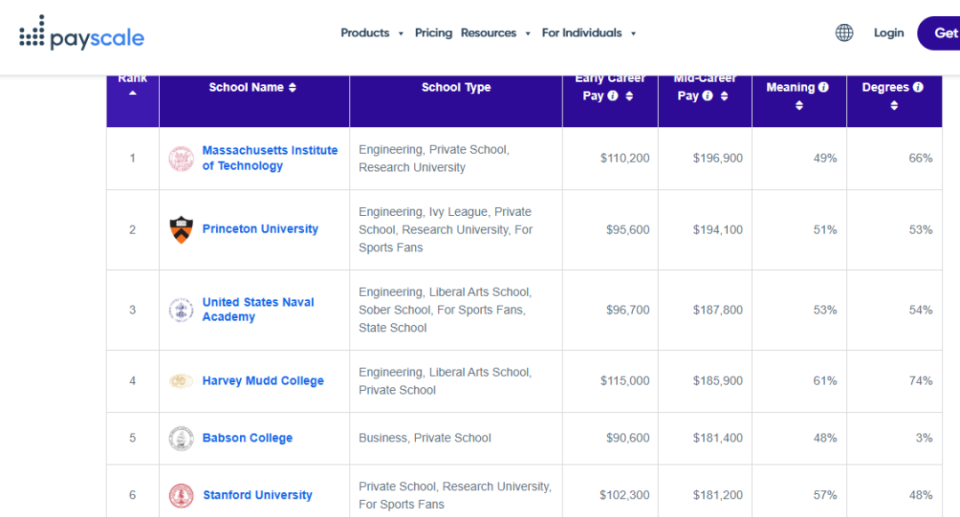Select Naval Academy mid-career pay $187,800

point(718,310)
